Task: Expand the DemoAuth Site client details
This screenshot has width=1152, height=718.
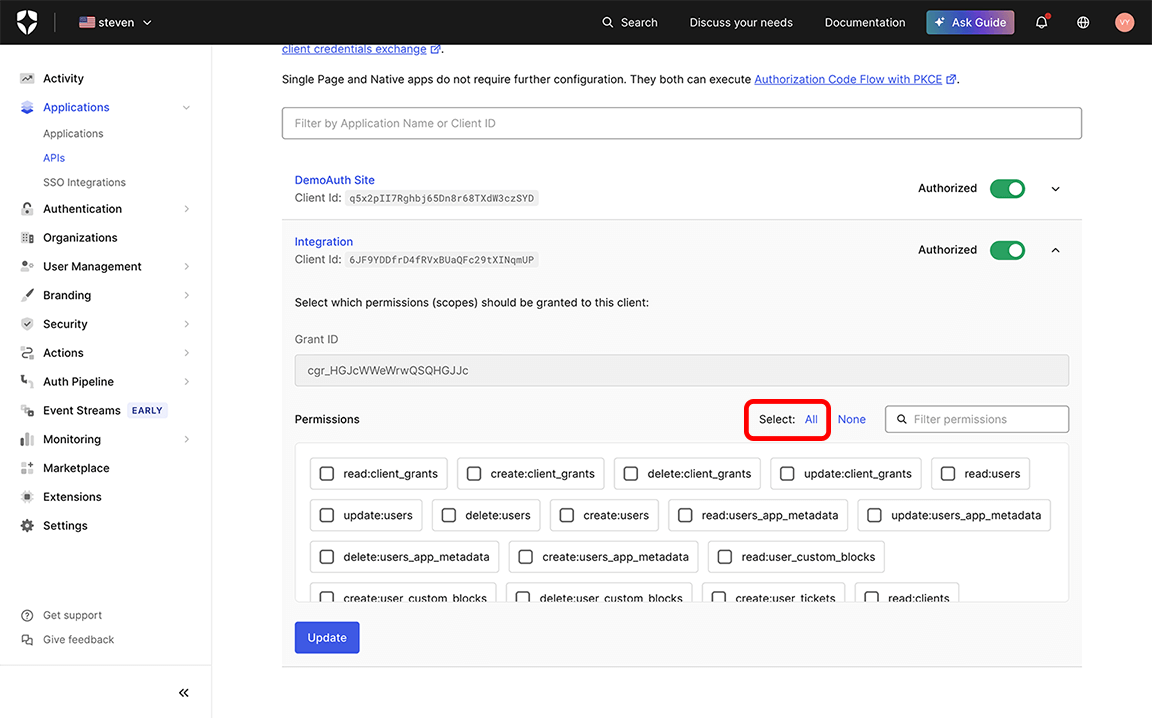Action: tap(1055, 188)
